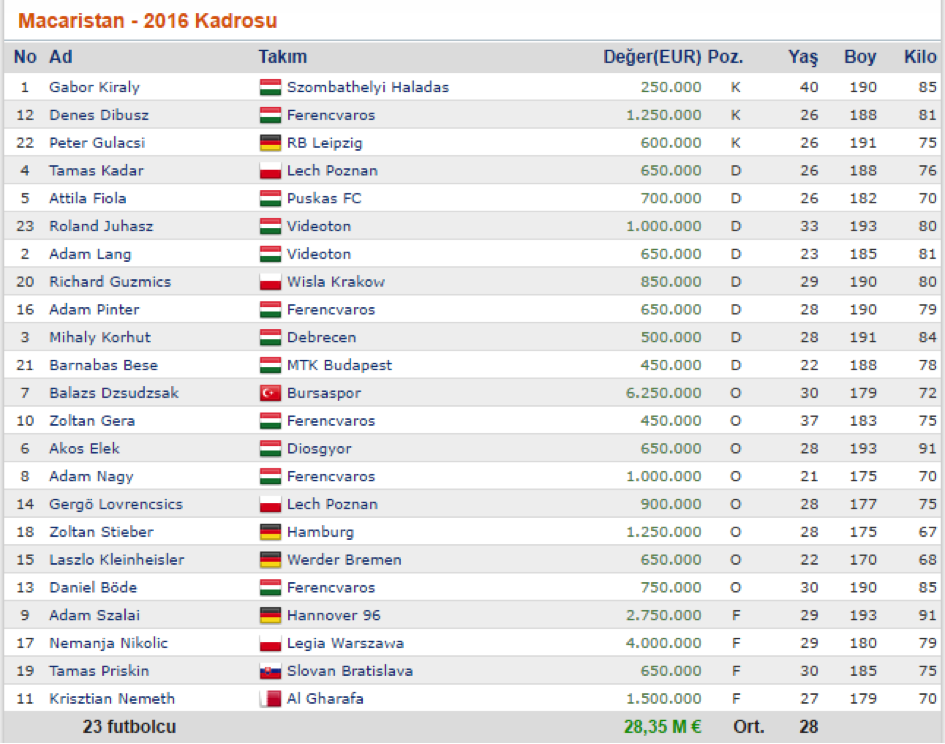The image size is (945, 744).
Task: Open player Akos Elek
Action: pos(84,449)
